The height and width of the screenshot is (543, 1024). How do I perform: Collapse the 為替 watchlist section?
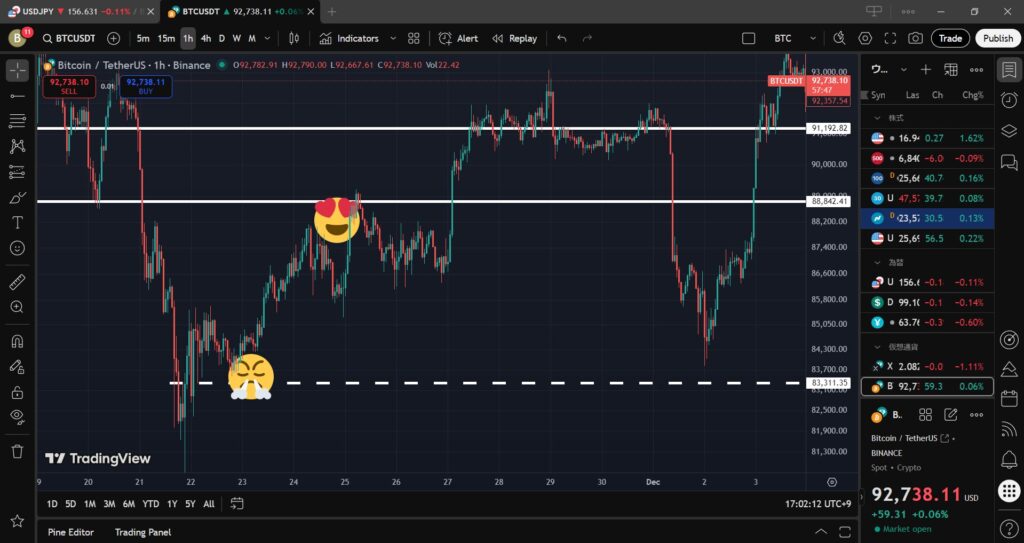878,263
